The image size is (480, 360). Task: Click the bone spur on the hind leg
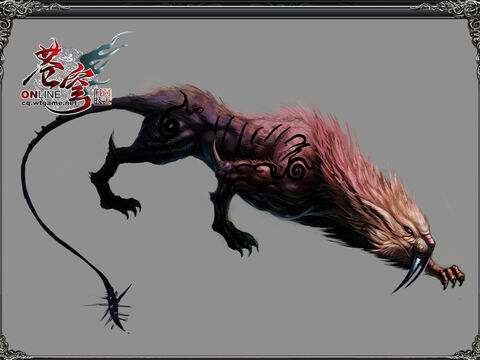coord(112,142)
